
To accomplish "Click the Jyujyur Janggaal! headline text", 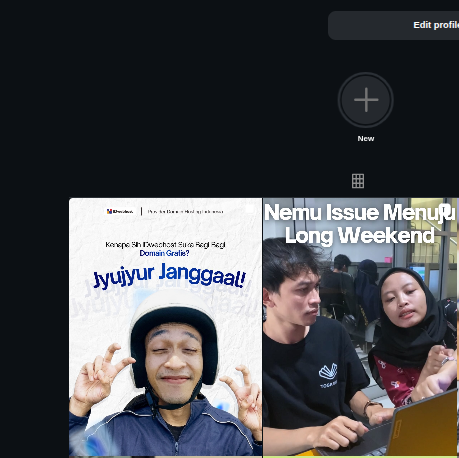I will 169,276.
